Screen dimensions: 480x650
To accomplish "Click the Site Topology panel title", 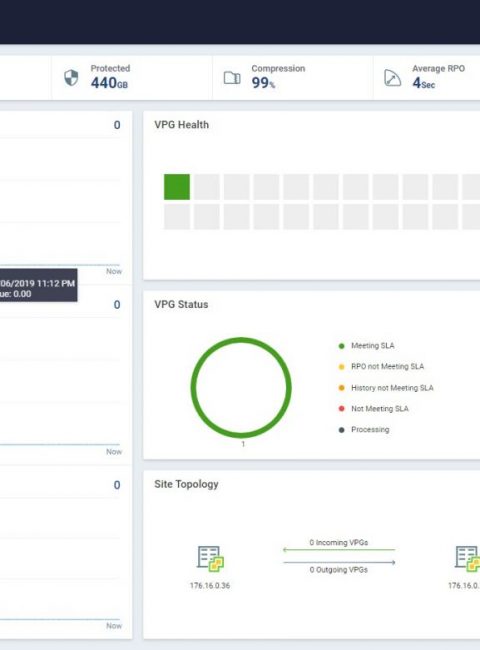I will point(186,484).
